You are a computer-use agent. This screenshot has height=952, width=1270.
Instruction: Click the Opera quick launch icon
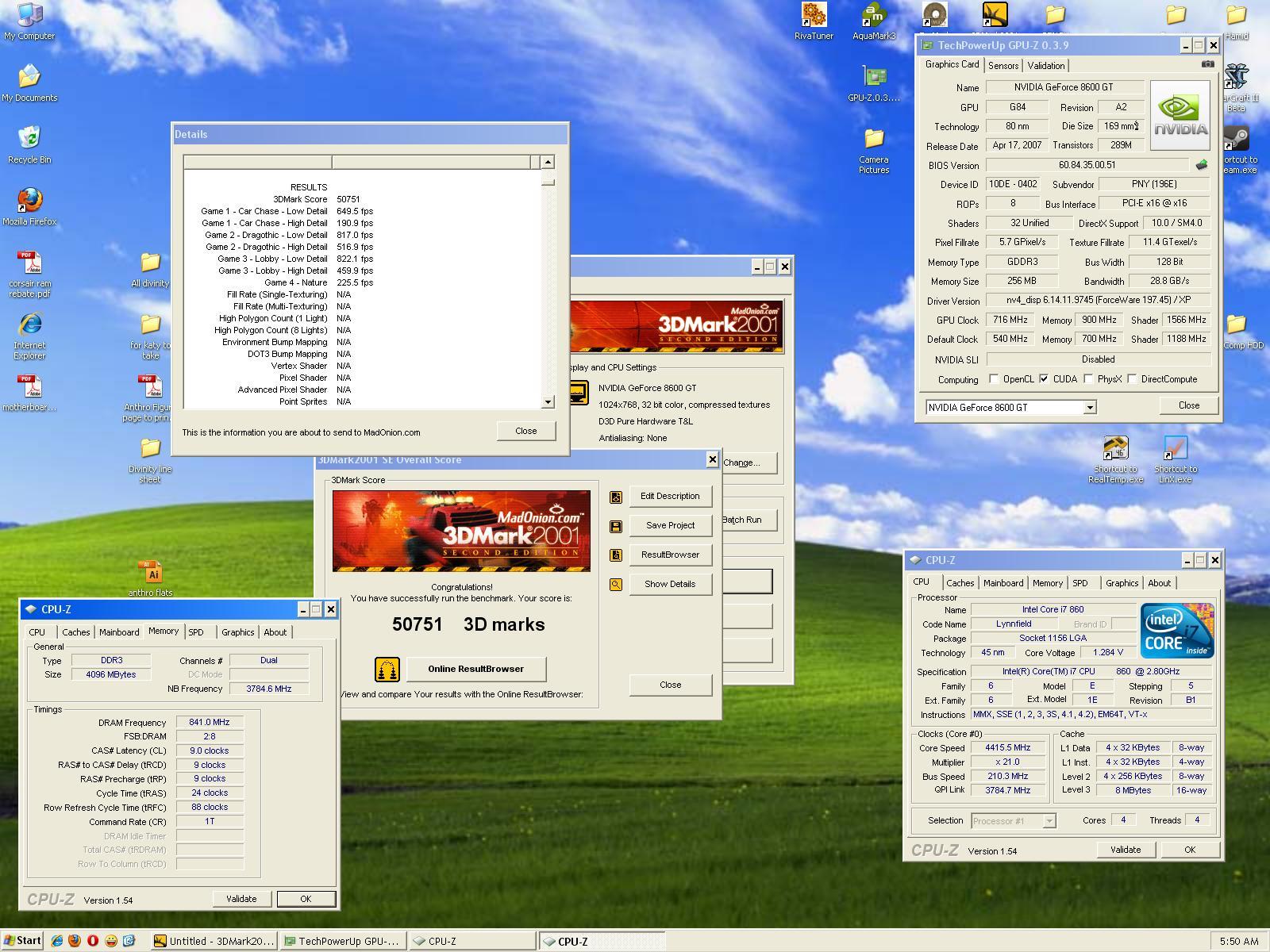(x=93, y=941)
